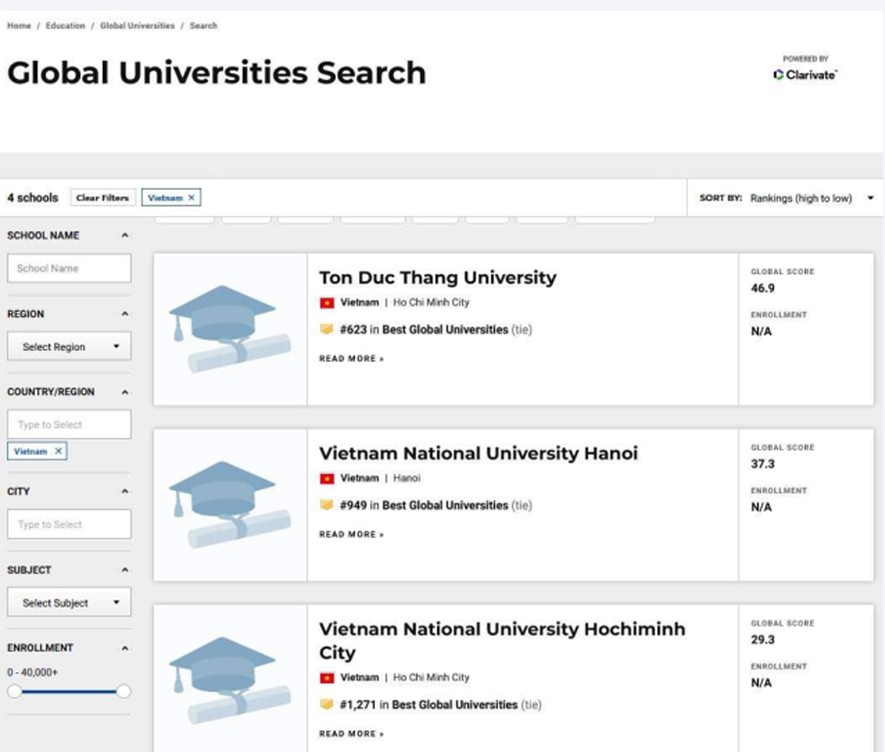
Task: Remove Vietnam tag under Country/Region sidebar
Action: click(58, 452)
